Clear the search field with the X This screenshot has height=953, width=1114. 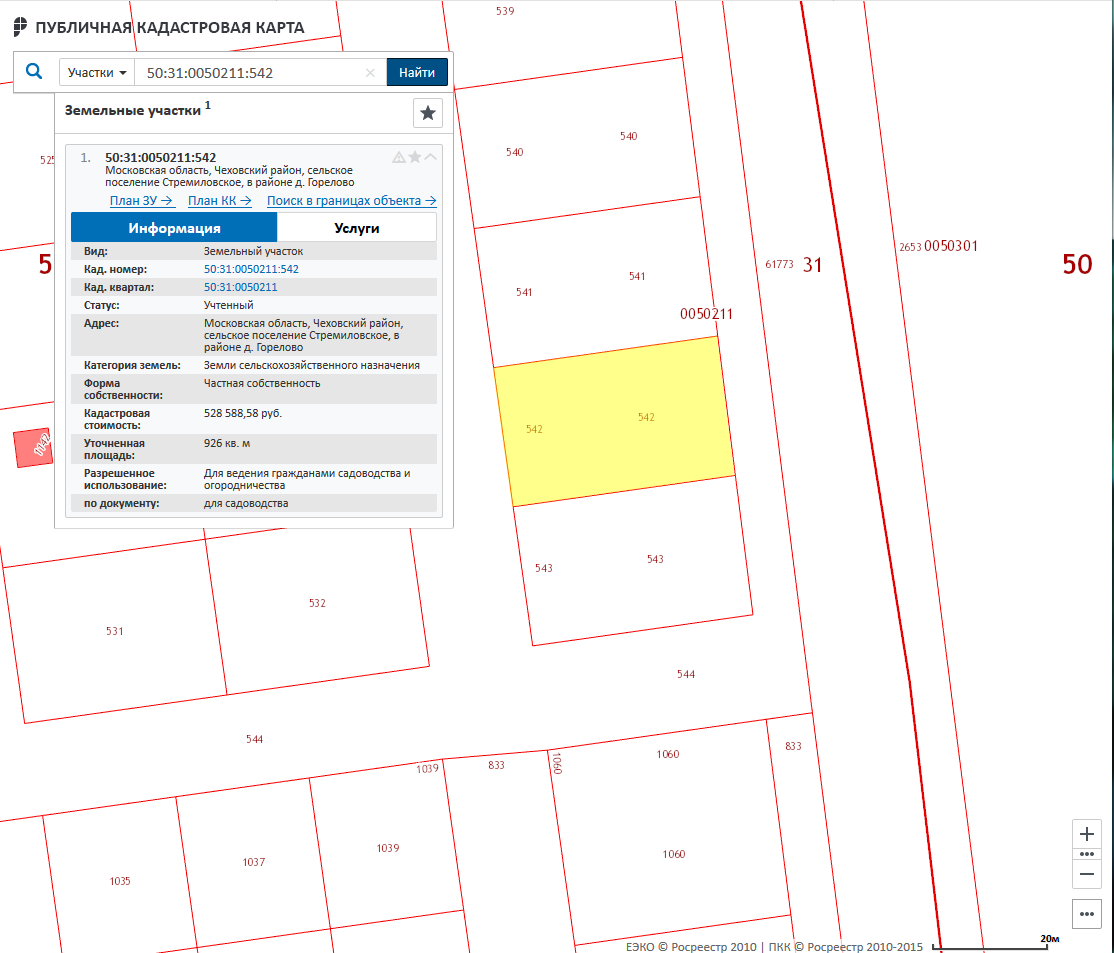tap(370, 73)
